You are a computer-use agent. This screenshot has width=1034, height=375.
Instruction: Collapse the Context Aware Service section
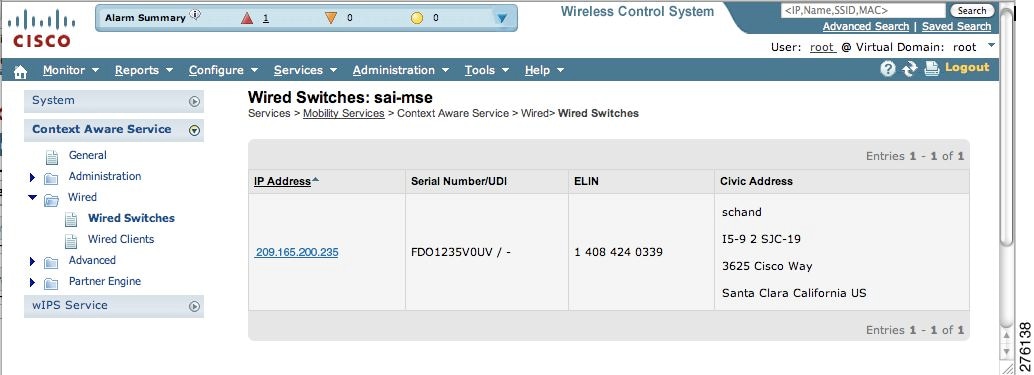(x=194, y=130)
